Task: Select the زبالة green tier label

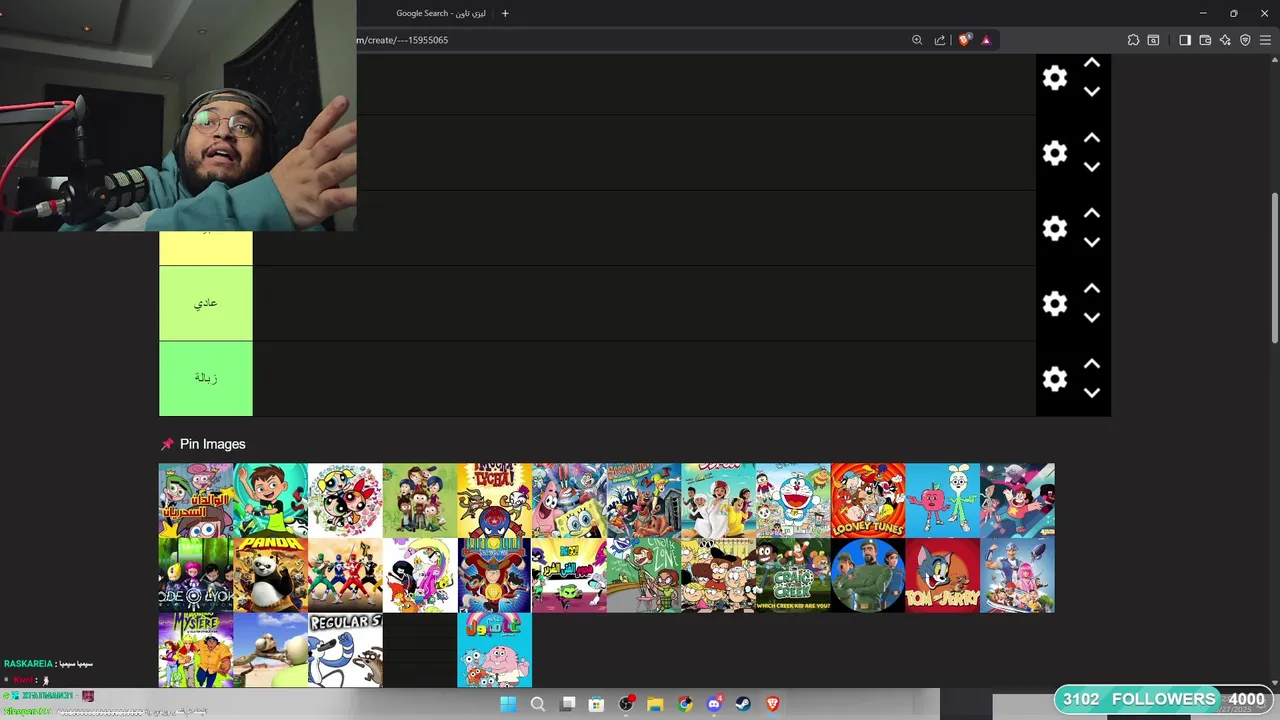Action: [x=206, y=378]
